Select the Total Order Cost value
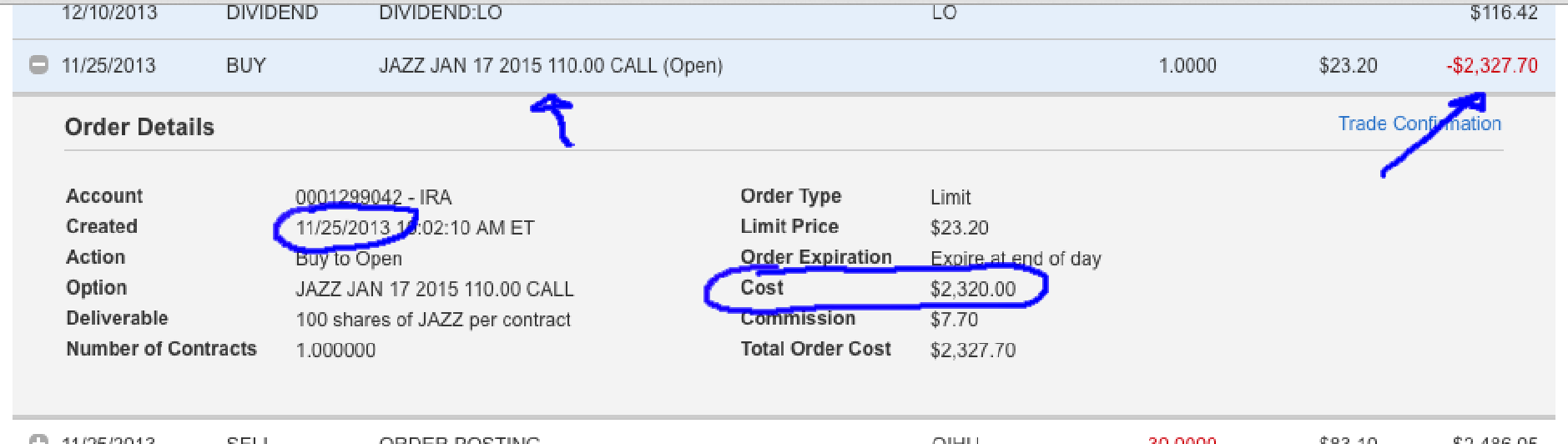This screenshot has width=1568, height=444. pyautogui.click(x=973, y=350)
